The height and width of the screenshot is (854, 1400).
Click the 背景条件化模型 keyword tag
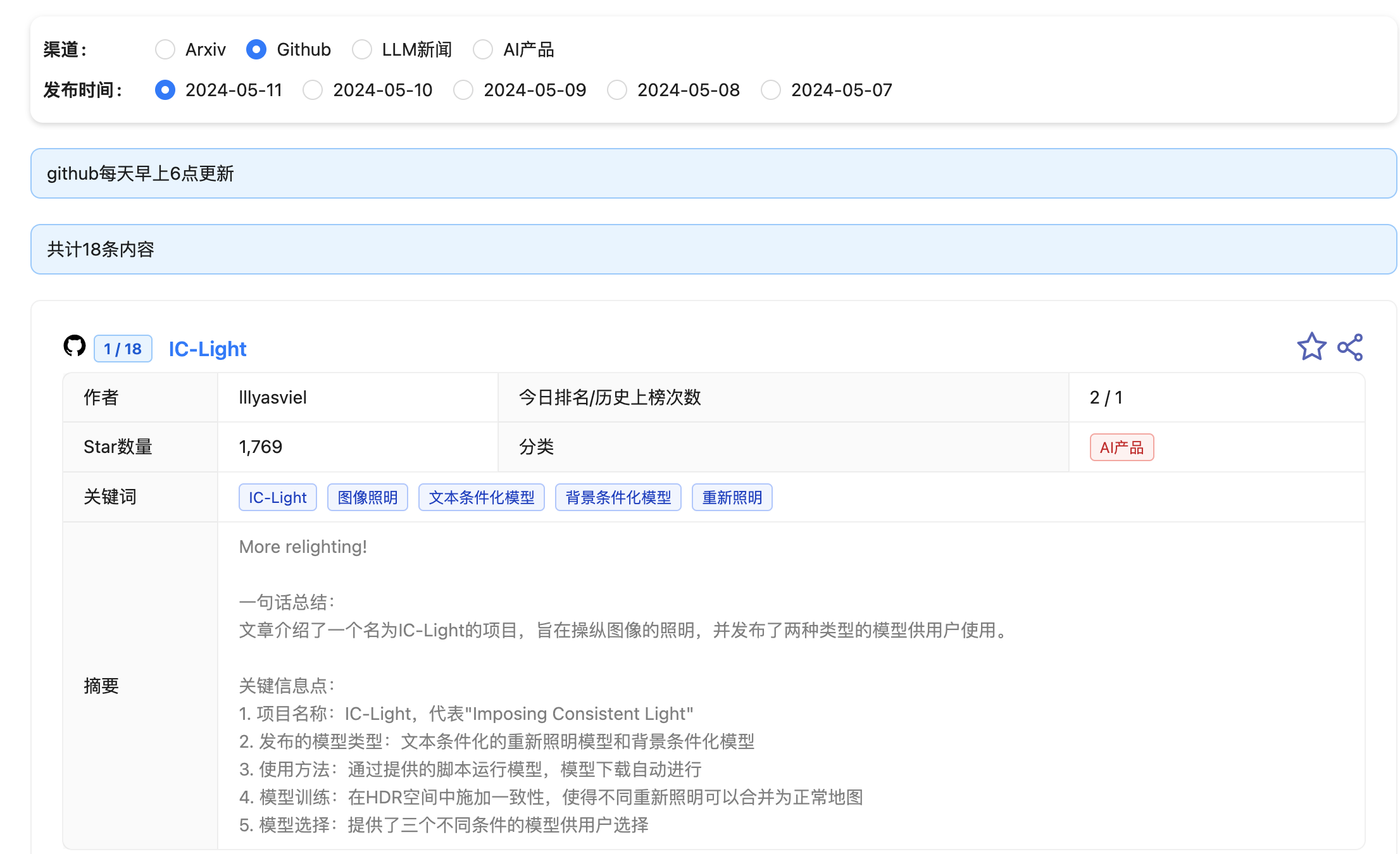[x=618, y=497]
